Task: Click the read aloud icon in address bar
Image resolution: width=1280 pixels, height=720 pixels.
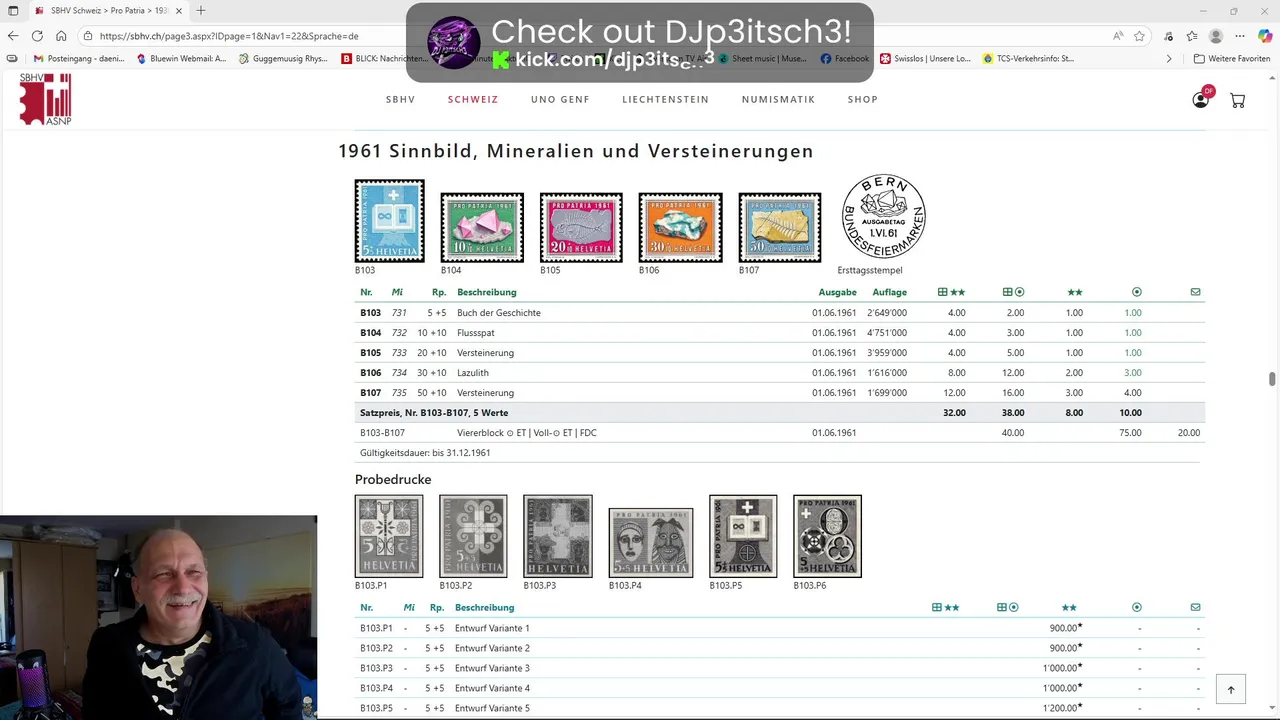Action: 1117,36
